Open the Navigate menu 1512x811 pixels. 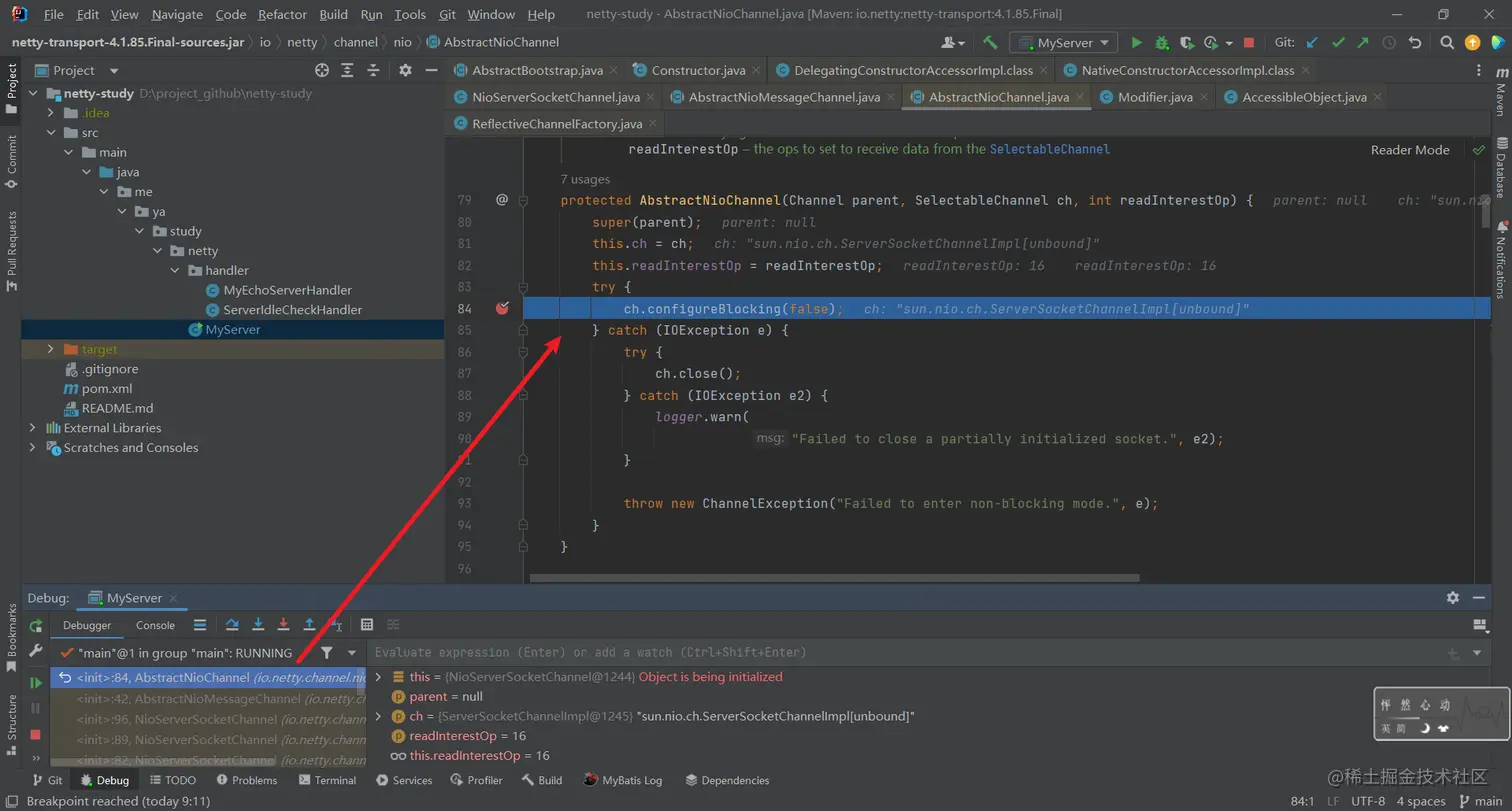[x=177, y=15]
